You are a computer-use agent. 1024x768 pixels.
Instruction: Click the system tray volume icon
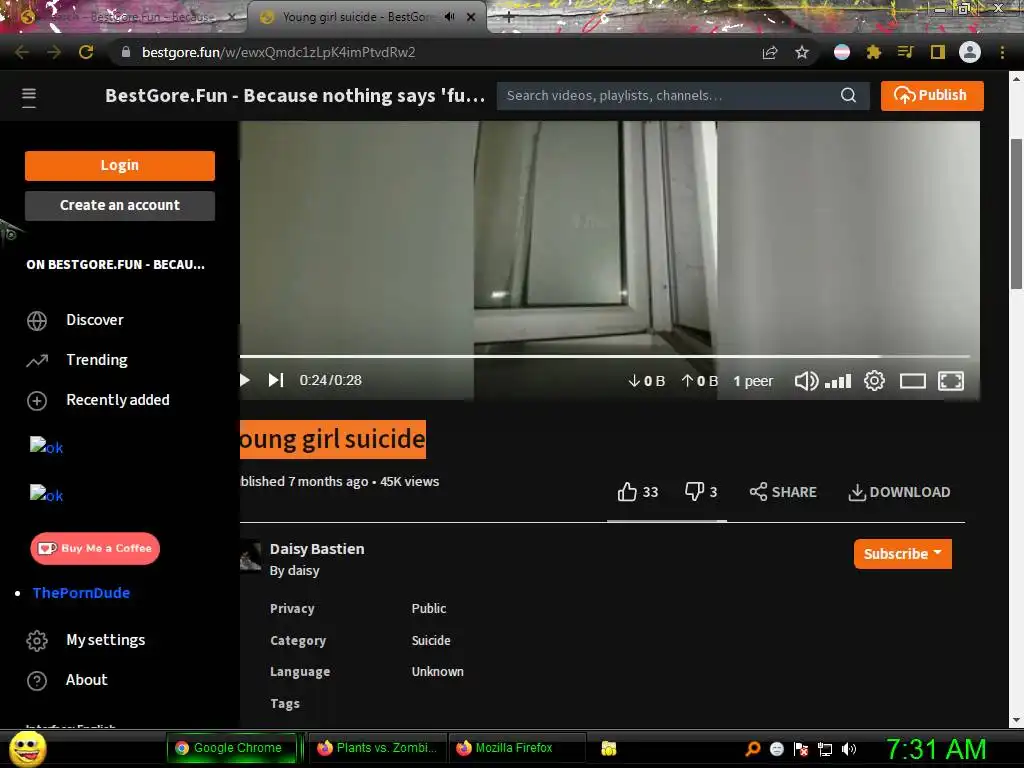click(849, 749)
